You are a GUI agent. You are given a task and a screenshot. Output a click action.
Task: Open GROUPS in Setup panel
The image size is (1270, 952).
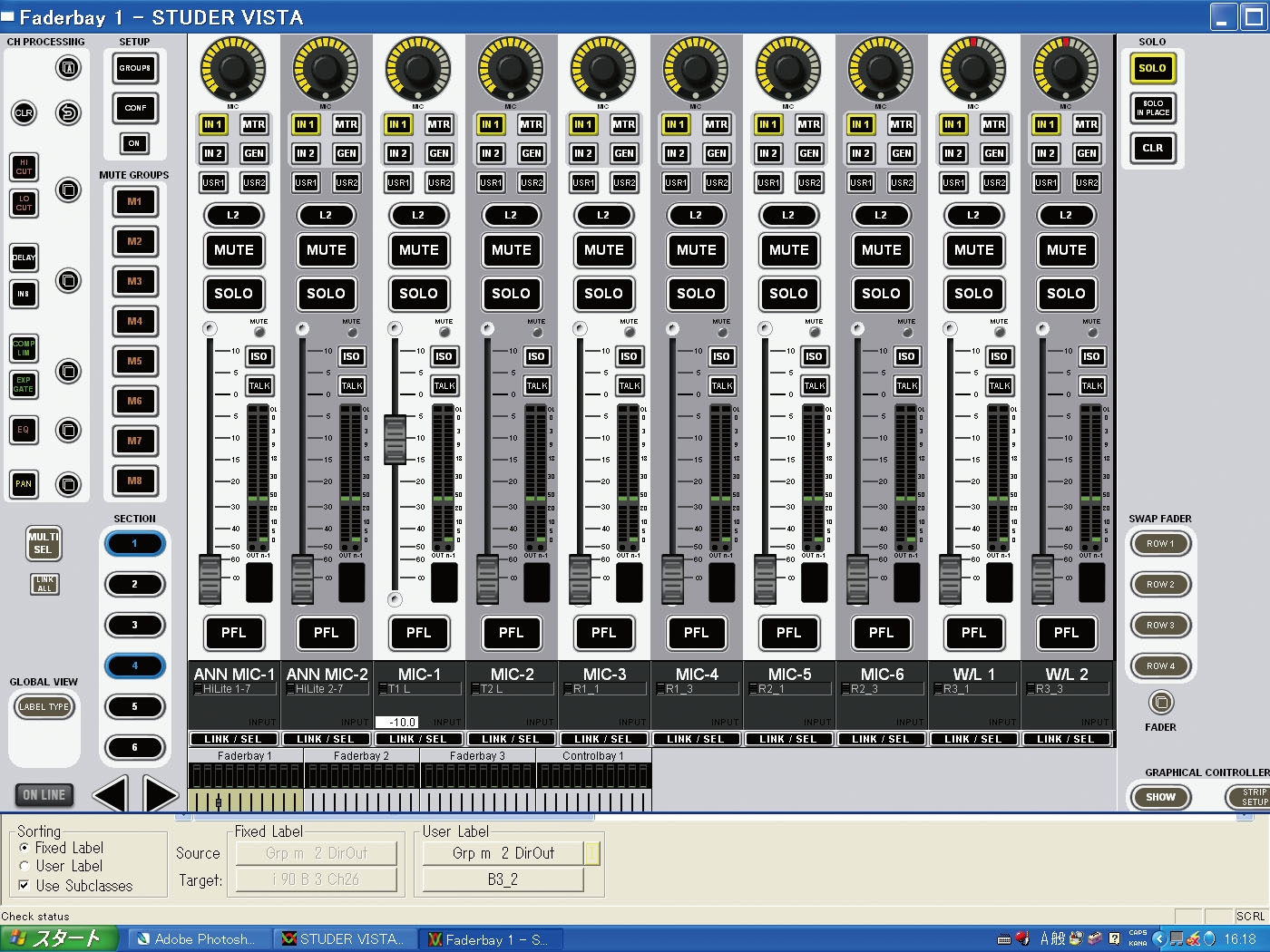click(135, 68)
